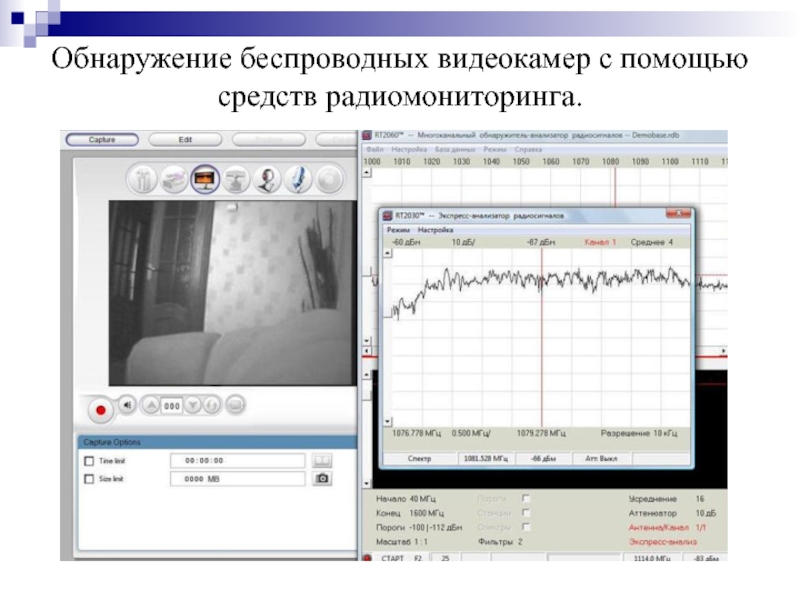
Task: Click the Аттенюатор 10 дБ value
Action: [706, 513]
